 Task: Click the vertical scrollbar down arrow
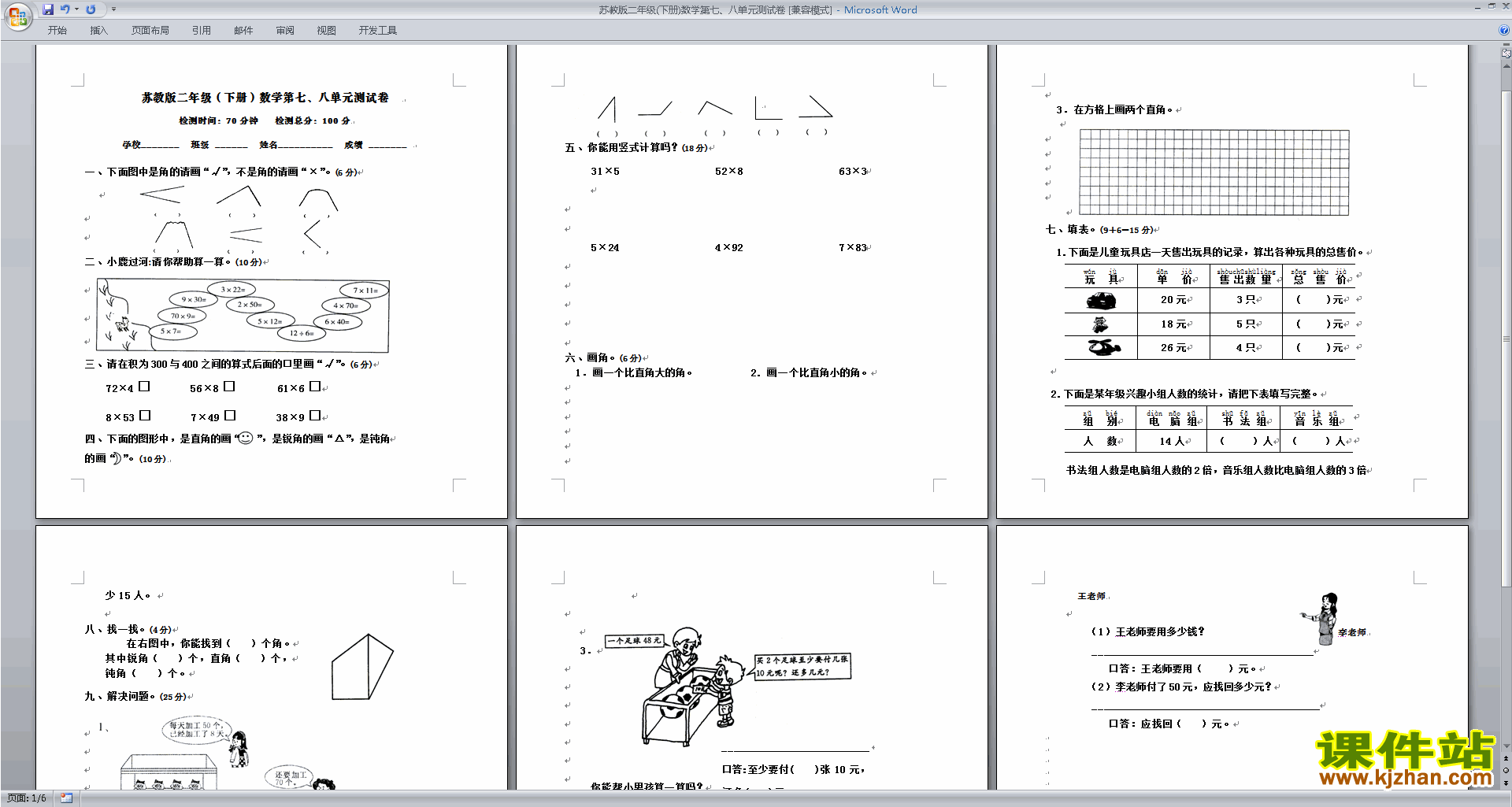[x=1506, y=746]
